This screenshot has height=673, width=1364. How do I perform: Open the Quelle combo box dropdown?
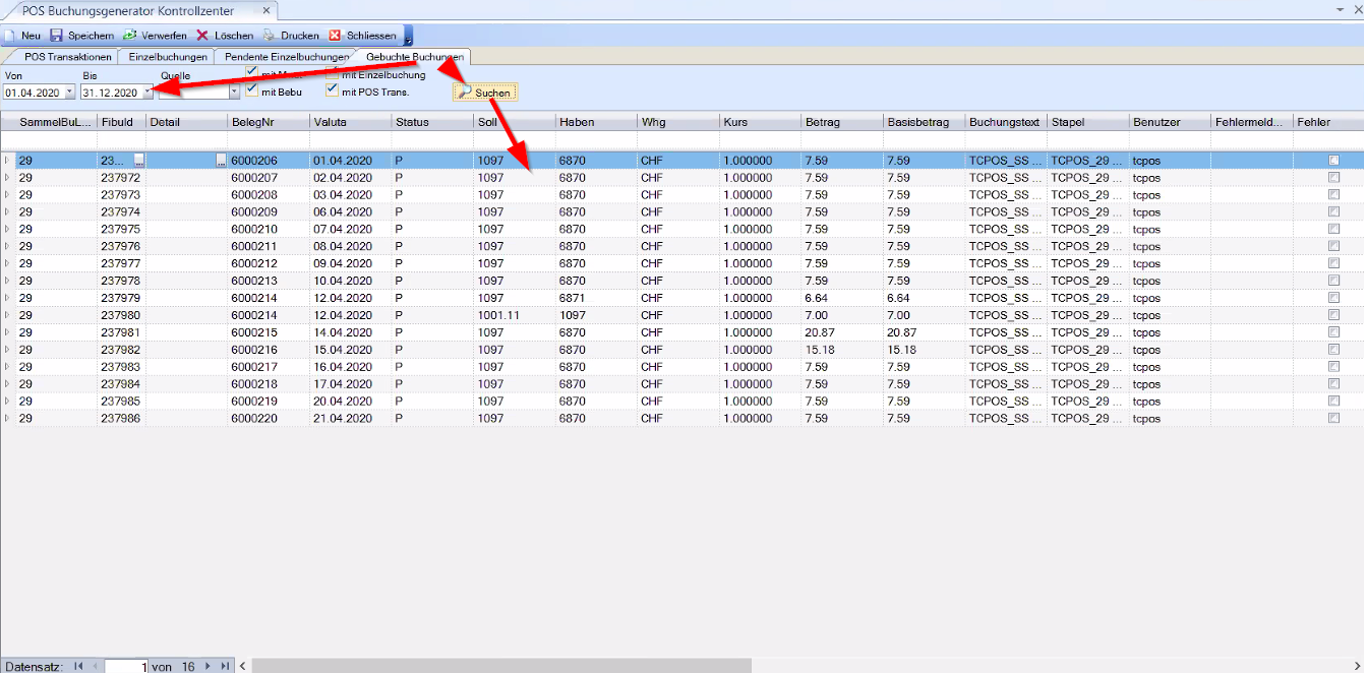point(235,93)
